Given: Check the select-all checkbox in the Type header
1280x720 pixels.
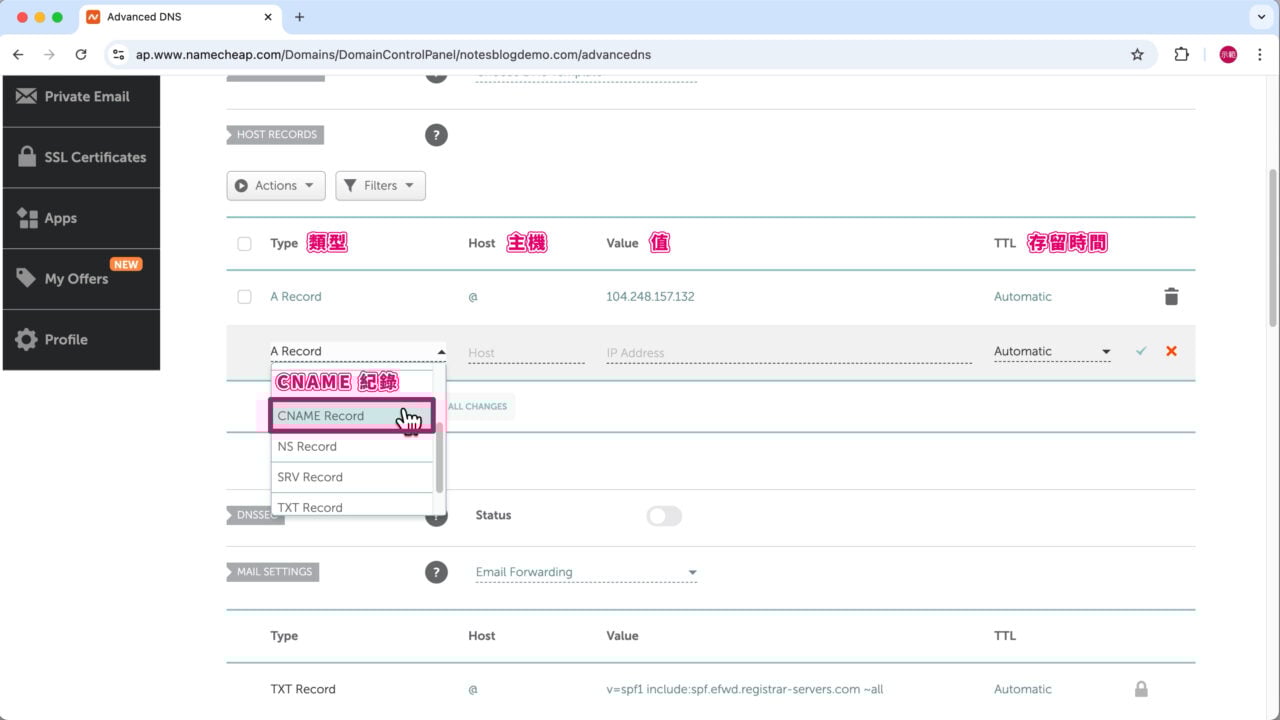Looking at the screenshot, I should tap(244, 244).
